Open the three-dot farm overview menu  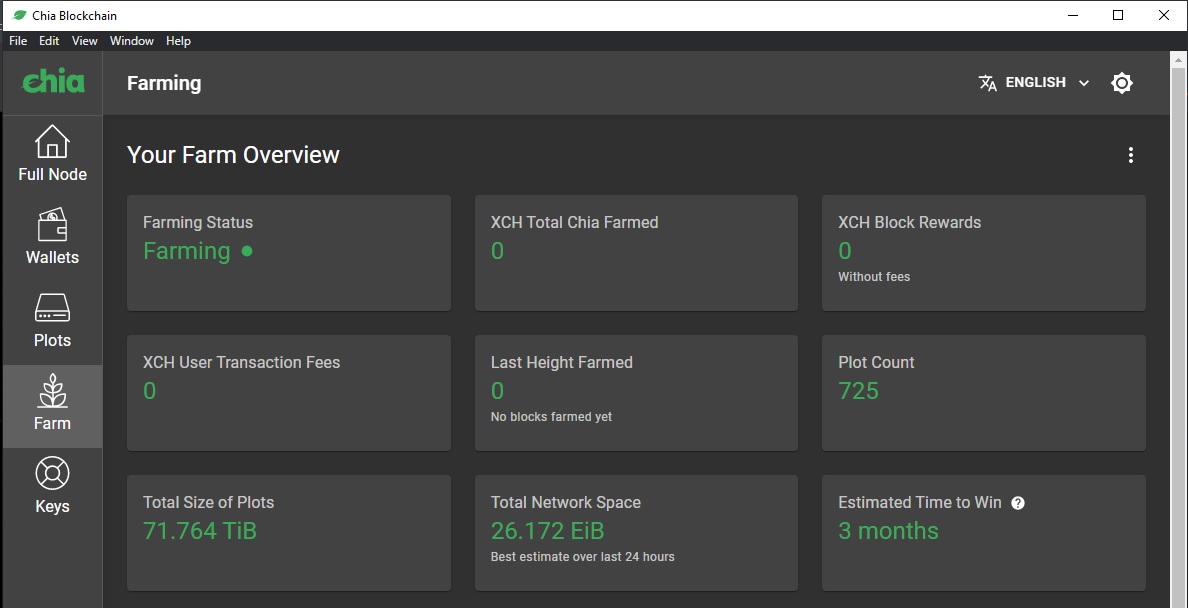tap(1130, 155)
